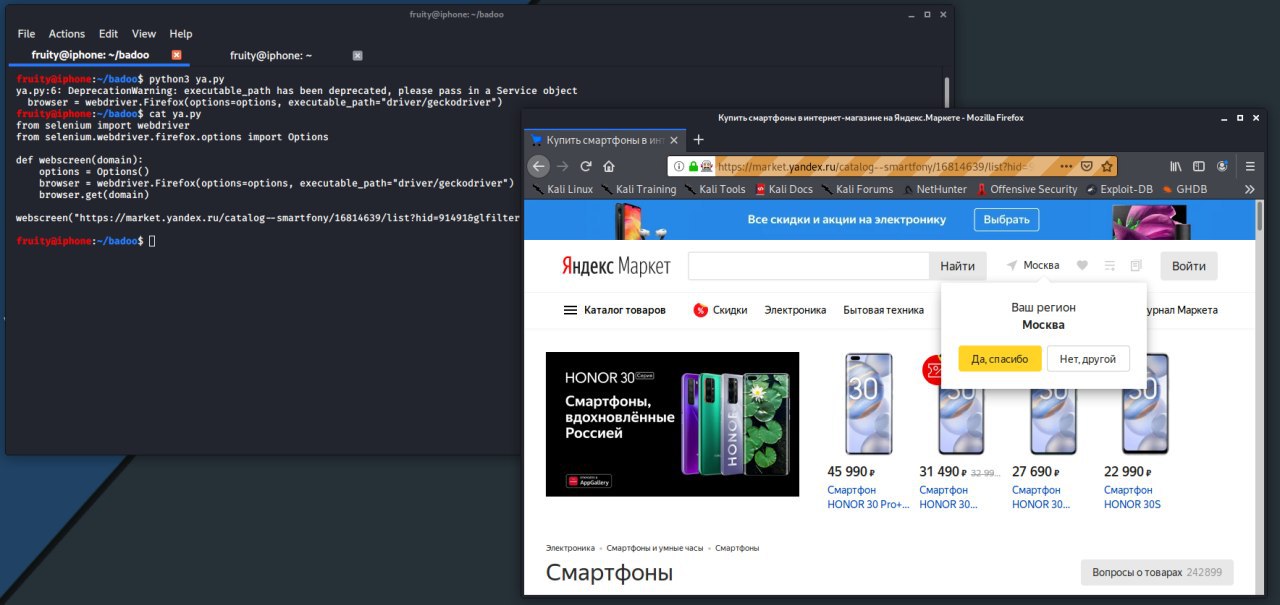Click the green padlock security icon
Screen dimensions: 1280x605
click(693, 166)
